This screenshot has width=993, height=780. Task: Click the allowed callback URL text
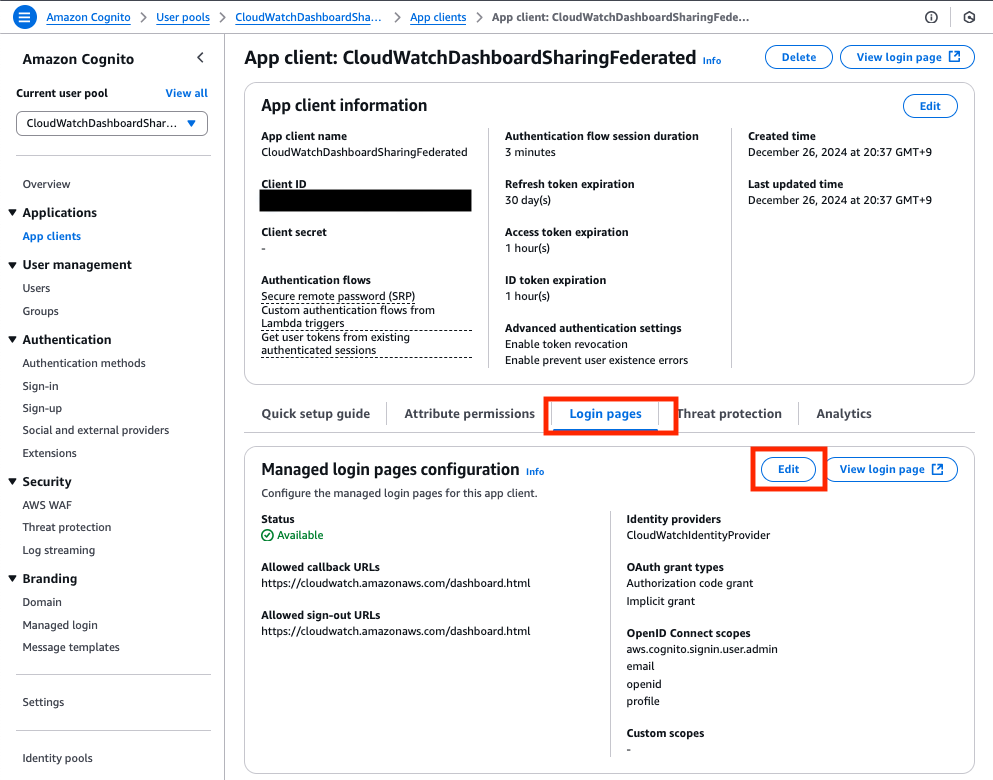click(x=395, y=583)
